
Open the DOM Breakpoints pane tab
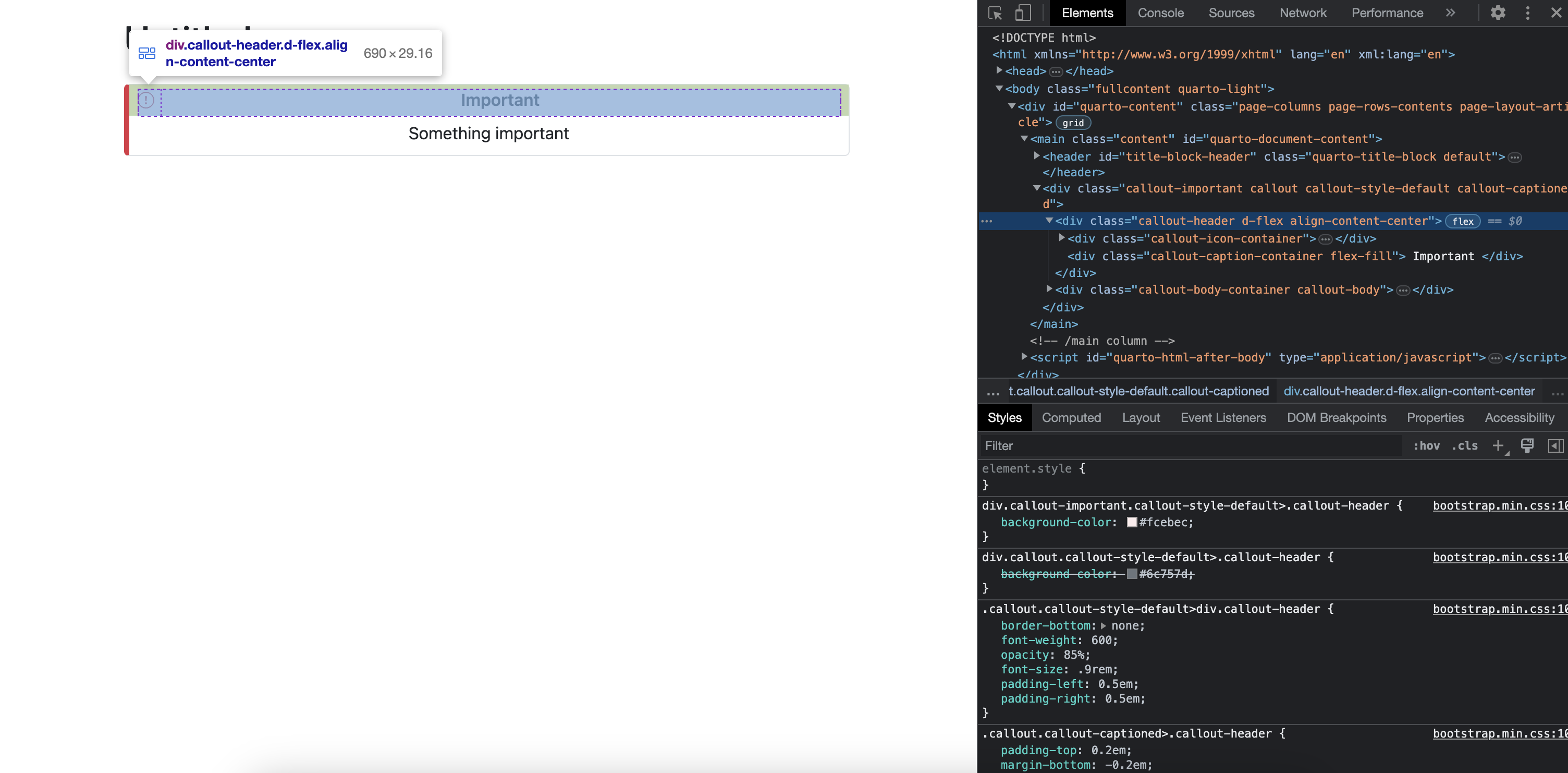click(1336, 417)
